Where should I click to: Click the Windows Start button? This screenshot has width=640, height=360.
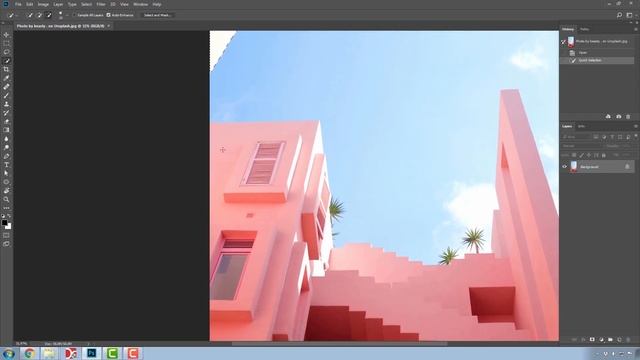pyautogui.click(x=8, y=353)
